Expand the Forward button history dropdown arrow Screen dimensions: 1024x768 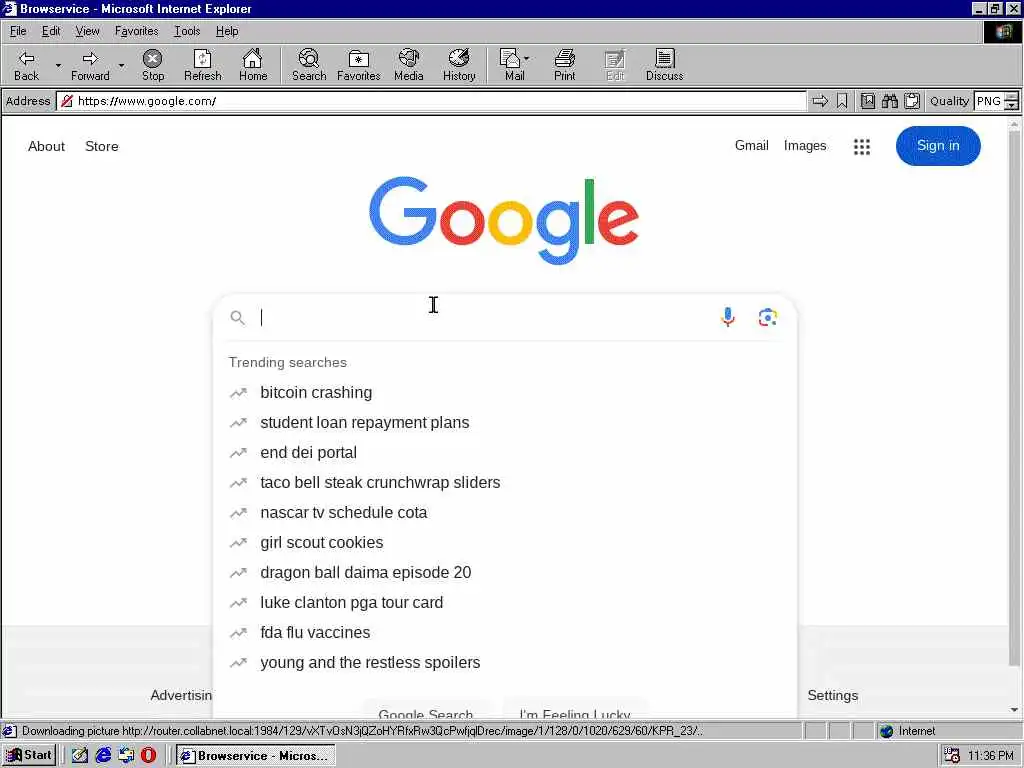[121, 65]
